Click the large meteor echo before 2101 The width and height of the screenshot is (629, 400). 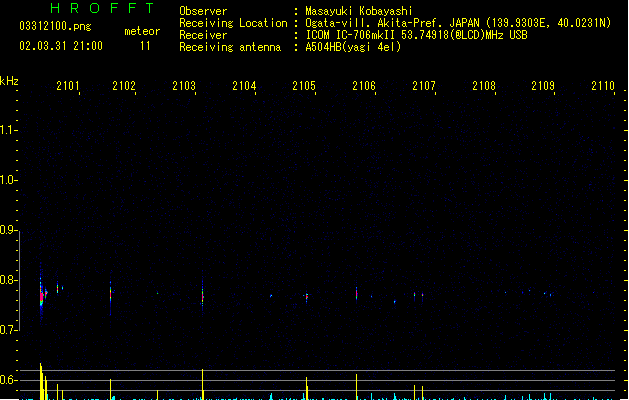tap(42, 296)
